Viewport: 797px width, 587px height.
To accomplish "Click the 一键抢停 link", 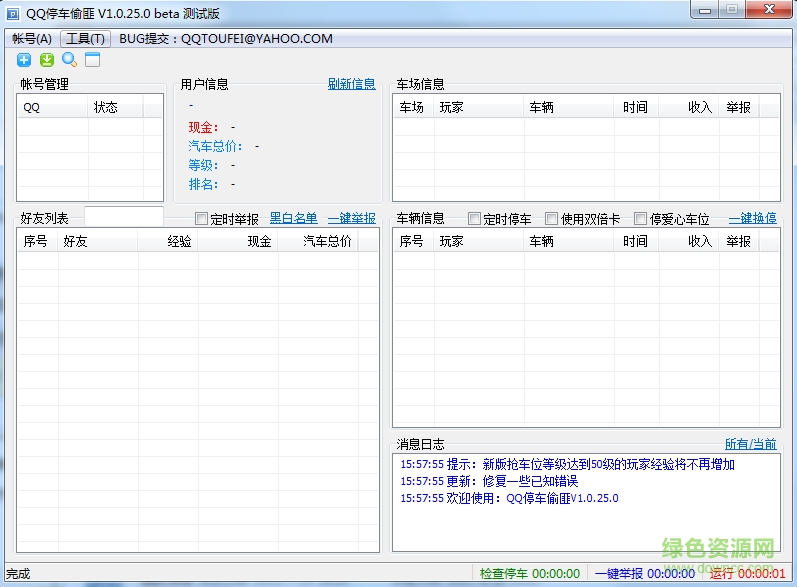I will [752, 218].
